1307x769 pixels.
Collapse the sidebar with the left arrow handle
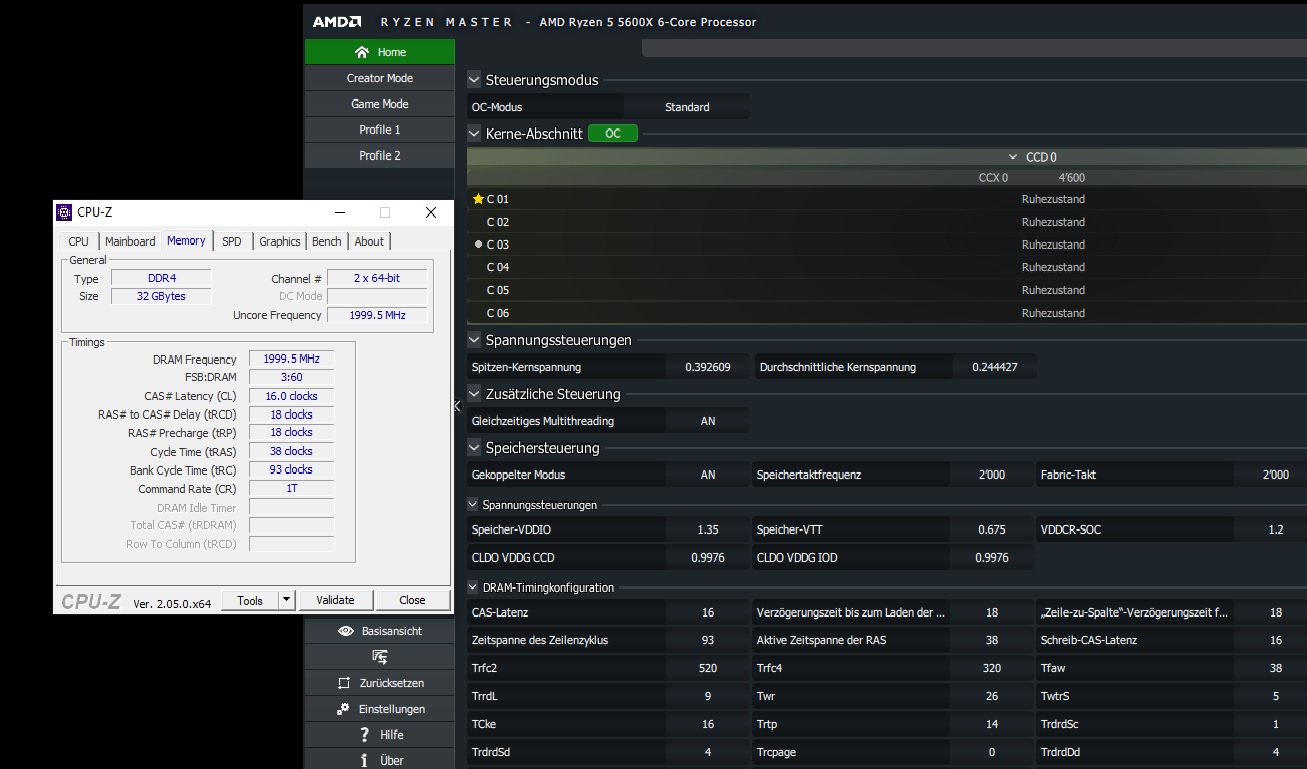click(457, 405)
